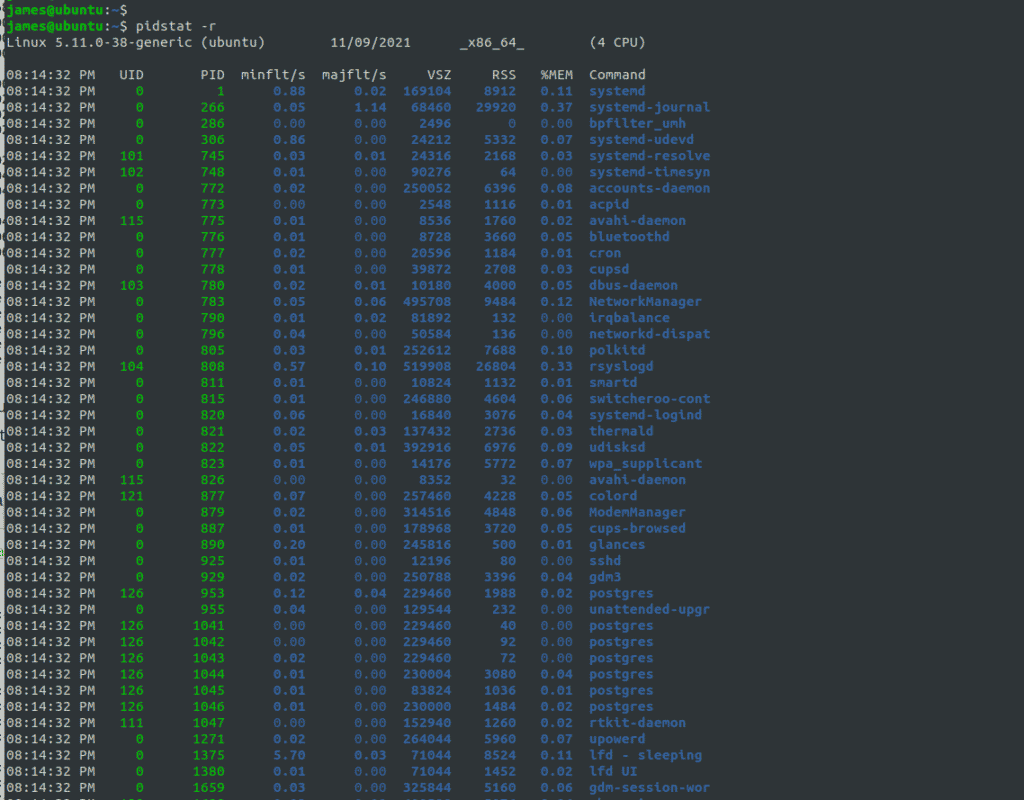
Task: Click the date text 11/09/2021
Action: (370, 42)
